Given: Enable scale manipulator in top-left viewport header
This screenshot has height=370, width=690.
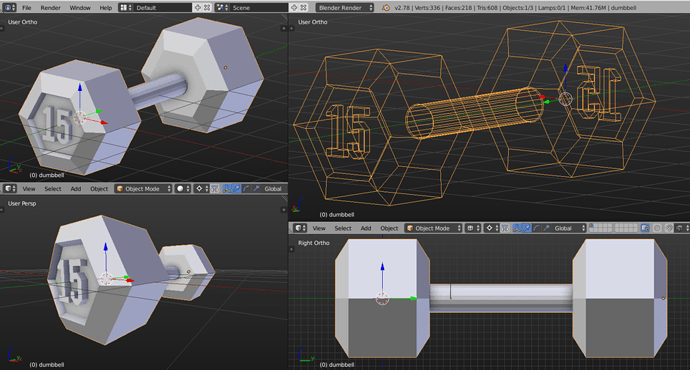Looking at the screenshot, I should click(x=256, y=189).
